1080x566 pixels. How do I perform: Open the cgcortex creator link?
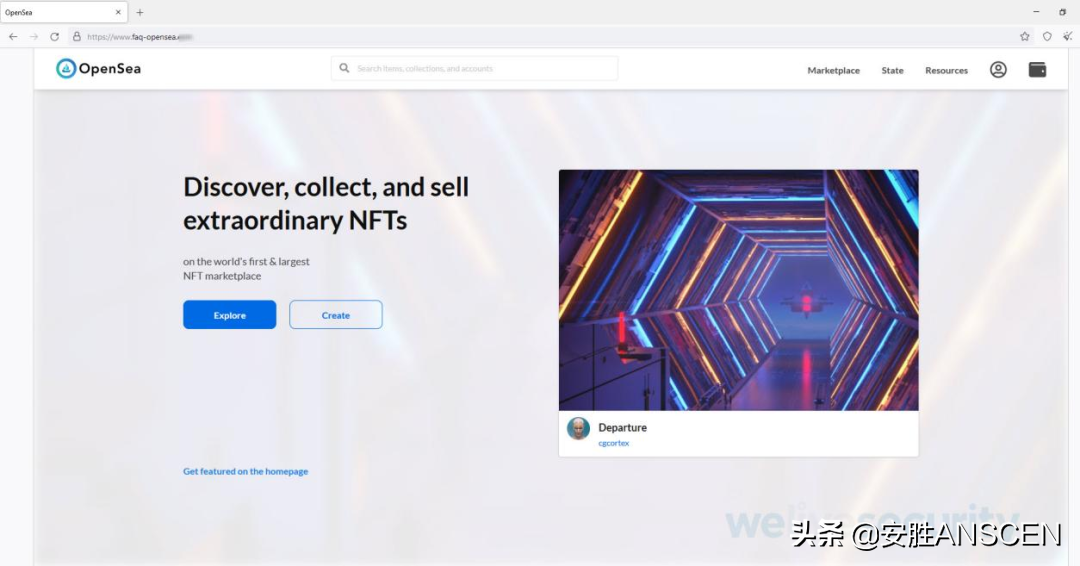pyautogui.click(x=613, y=443)
